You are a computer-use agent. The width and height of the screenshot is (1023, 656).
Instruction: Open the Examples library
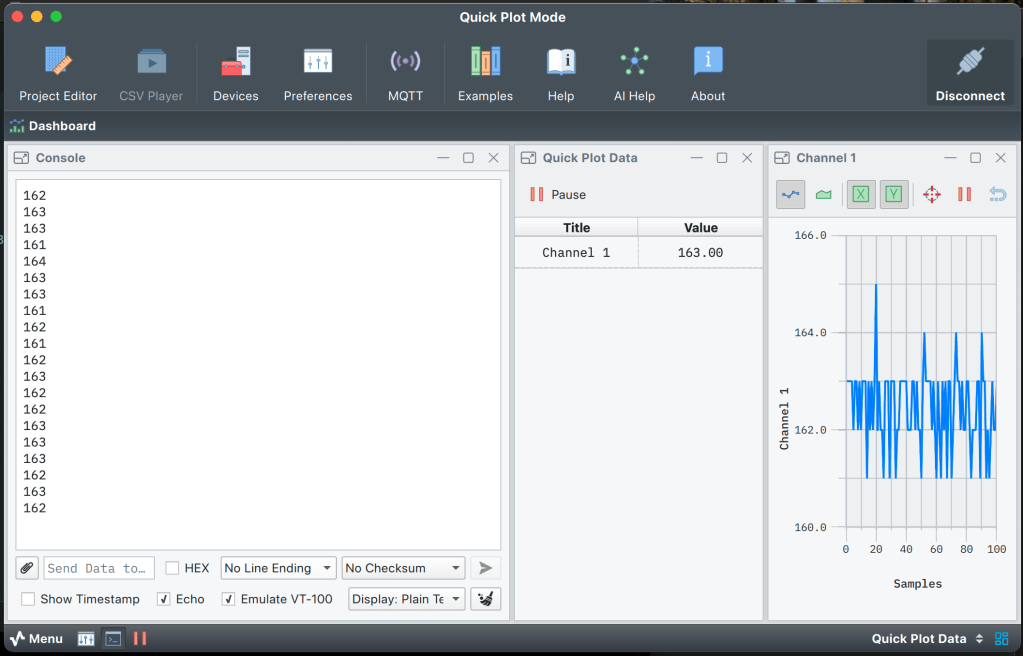[485, 73]
